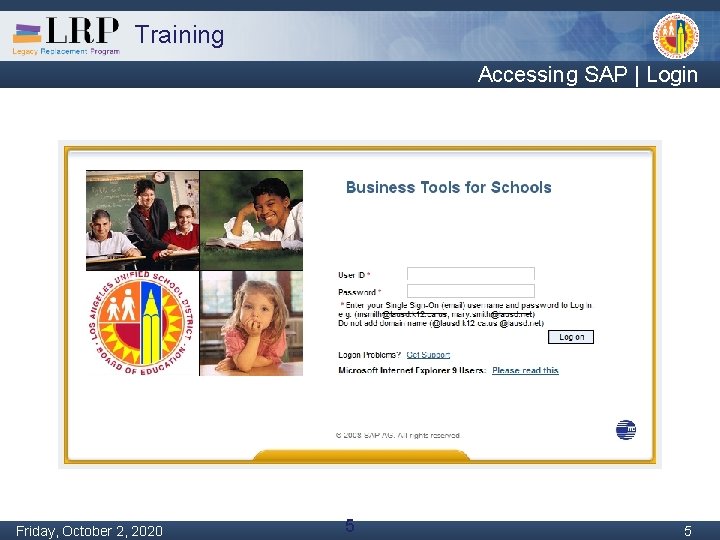
Task: Click the LRP stacked books logo icon
Action: (x=27, y=34)
